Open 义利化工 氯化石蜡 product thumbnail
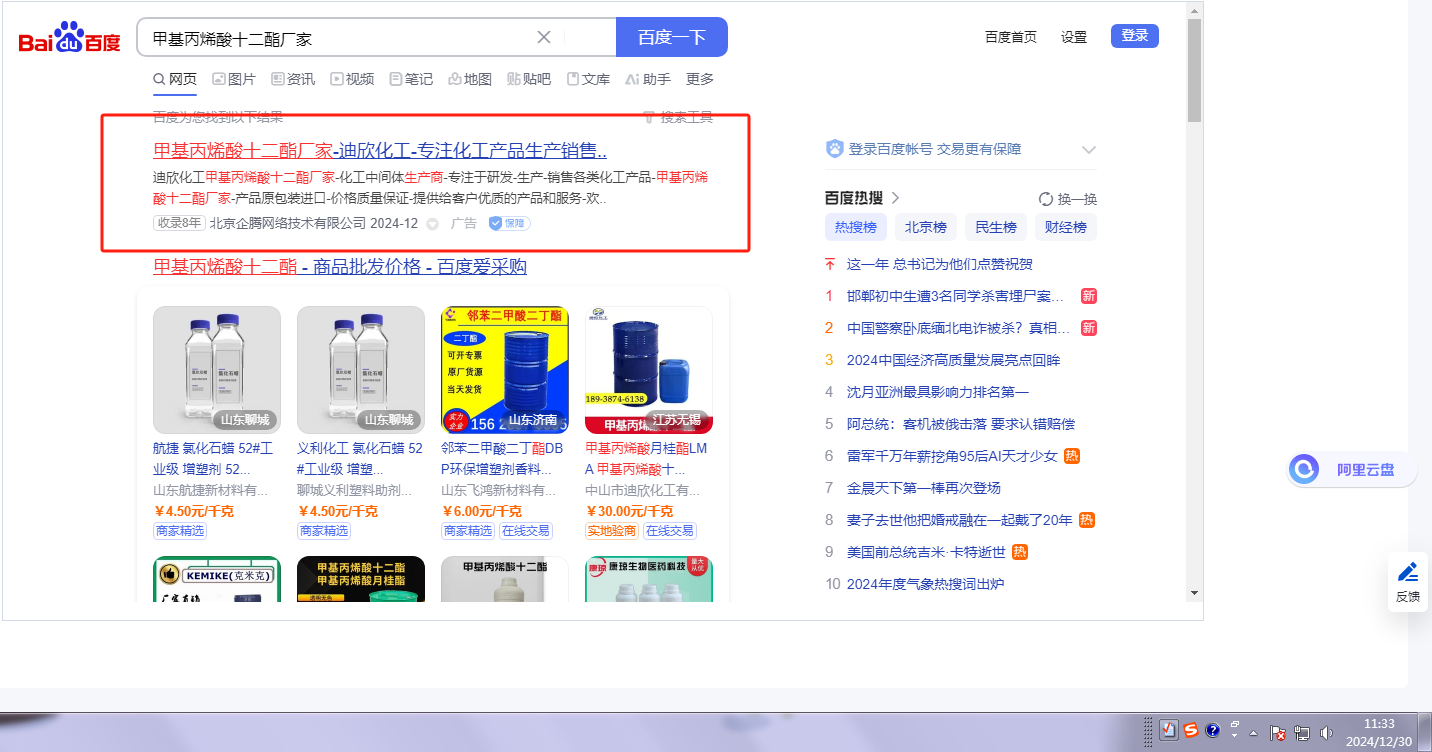This screenshot has height=752, width=1432. [x=361, y=370]
